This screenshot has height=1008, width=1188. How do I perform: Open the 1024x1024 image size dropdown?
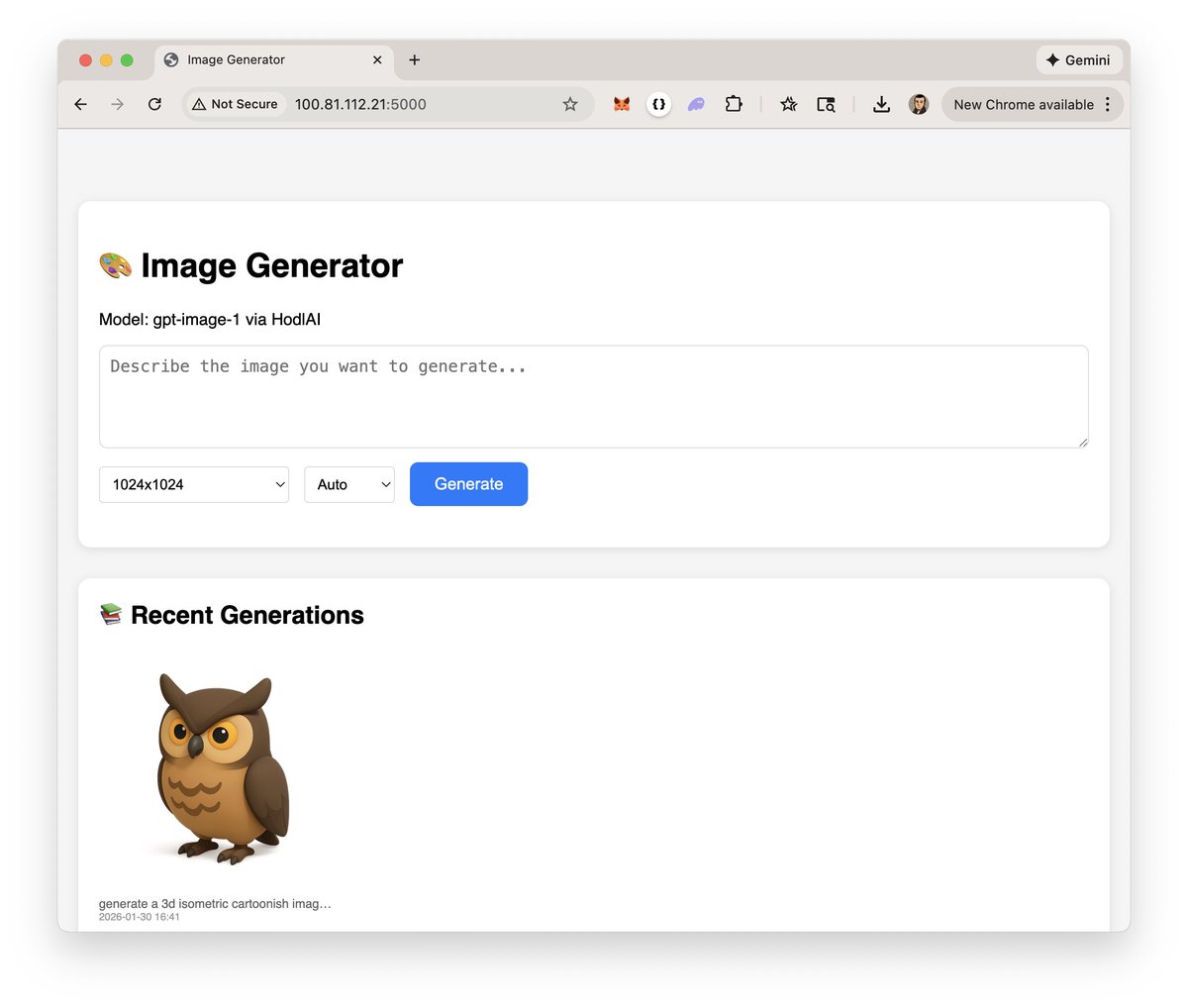coord(193,484)
